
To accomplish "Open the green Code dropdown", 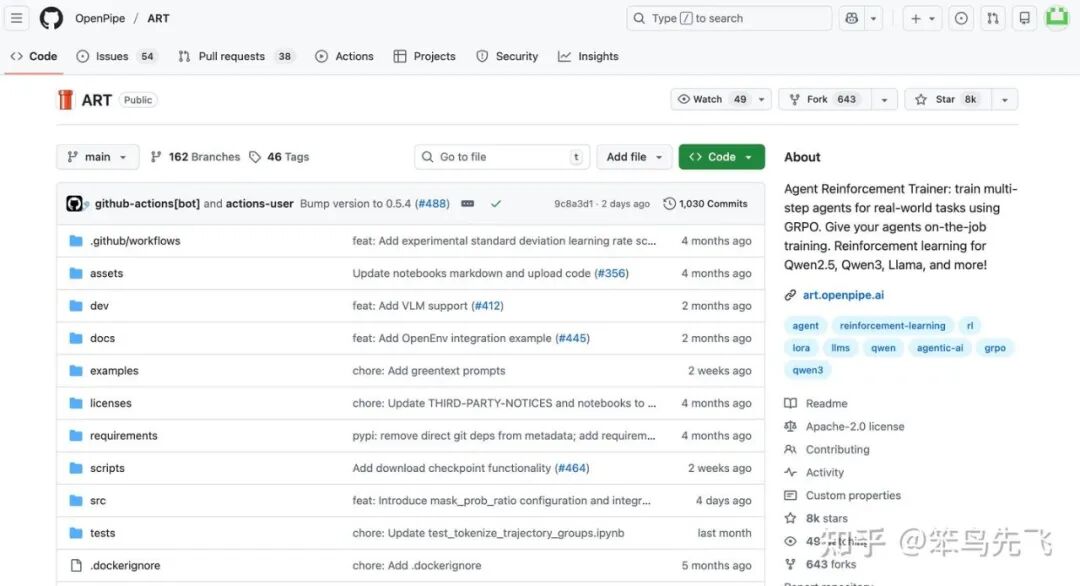I will pyautogui.click(x=721, y=157).
